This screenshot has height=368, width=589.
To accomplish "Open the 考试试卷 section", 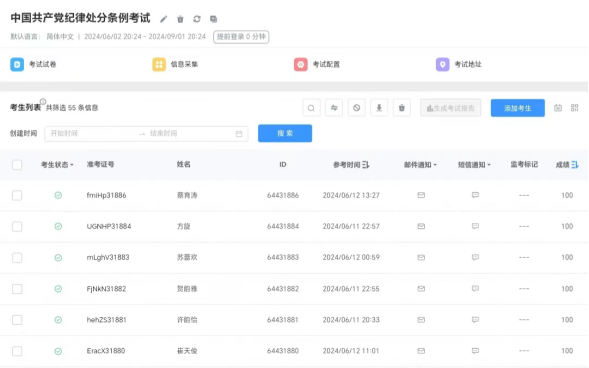I will [33, 65].
